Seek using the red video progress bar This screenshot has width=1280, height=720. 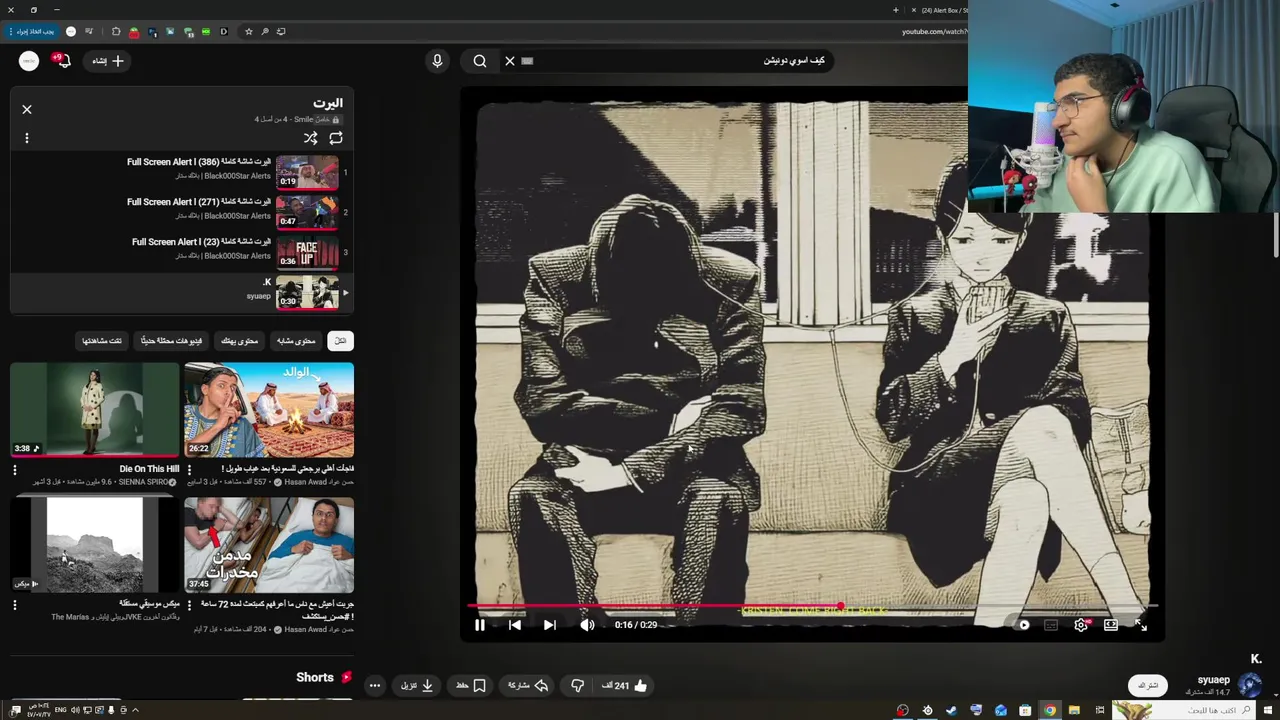tap(812, 606)
